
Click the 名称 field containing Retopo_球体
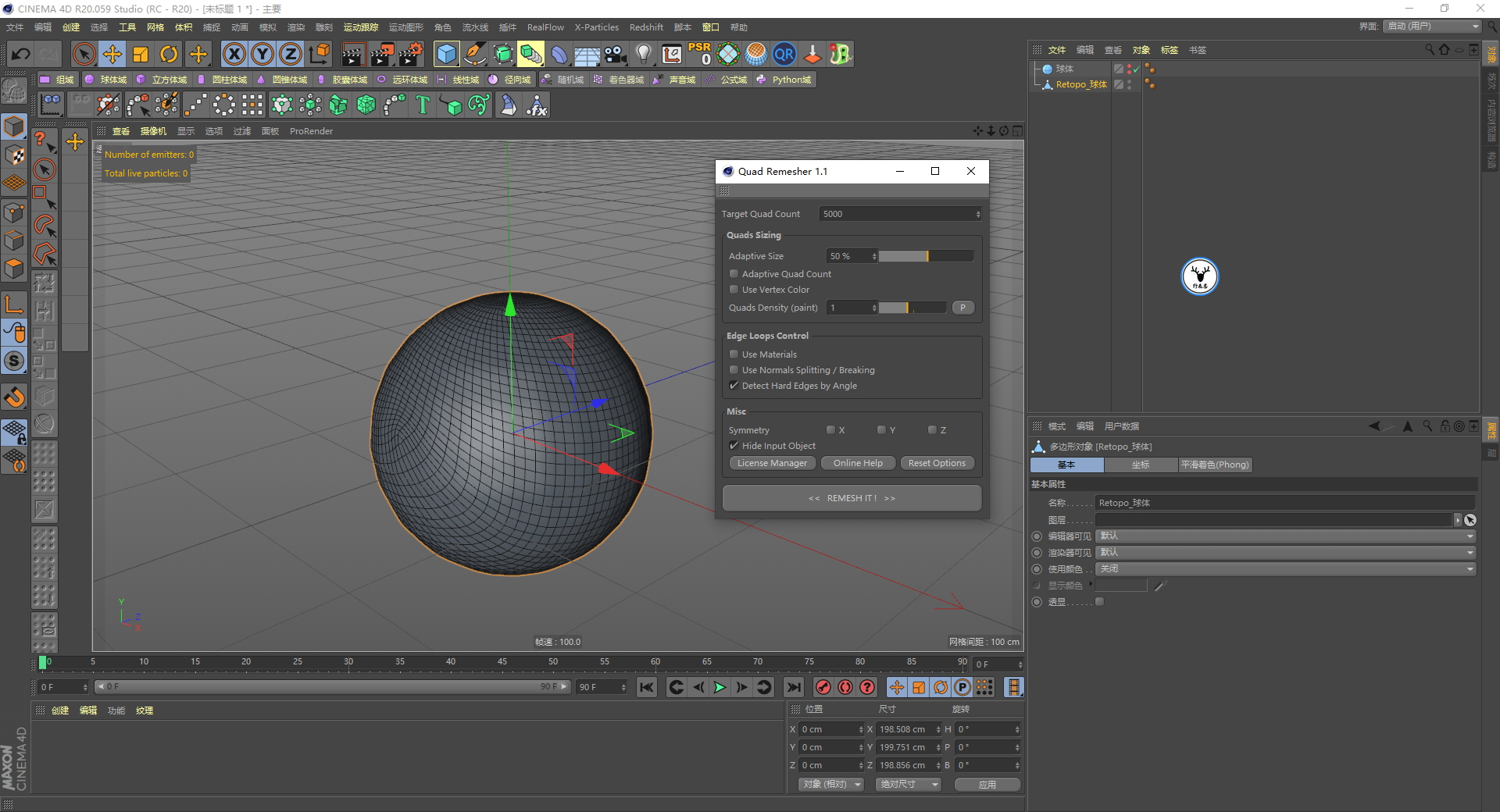[1286, 503]
